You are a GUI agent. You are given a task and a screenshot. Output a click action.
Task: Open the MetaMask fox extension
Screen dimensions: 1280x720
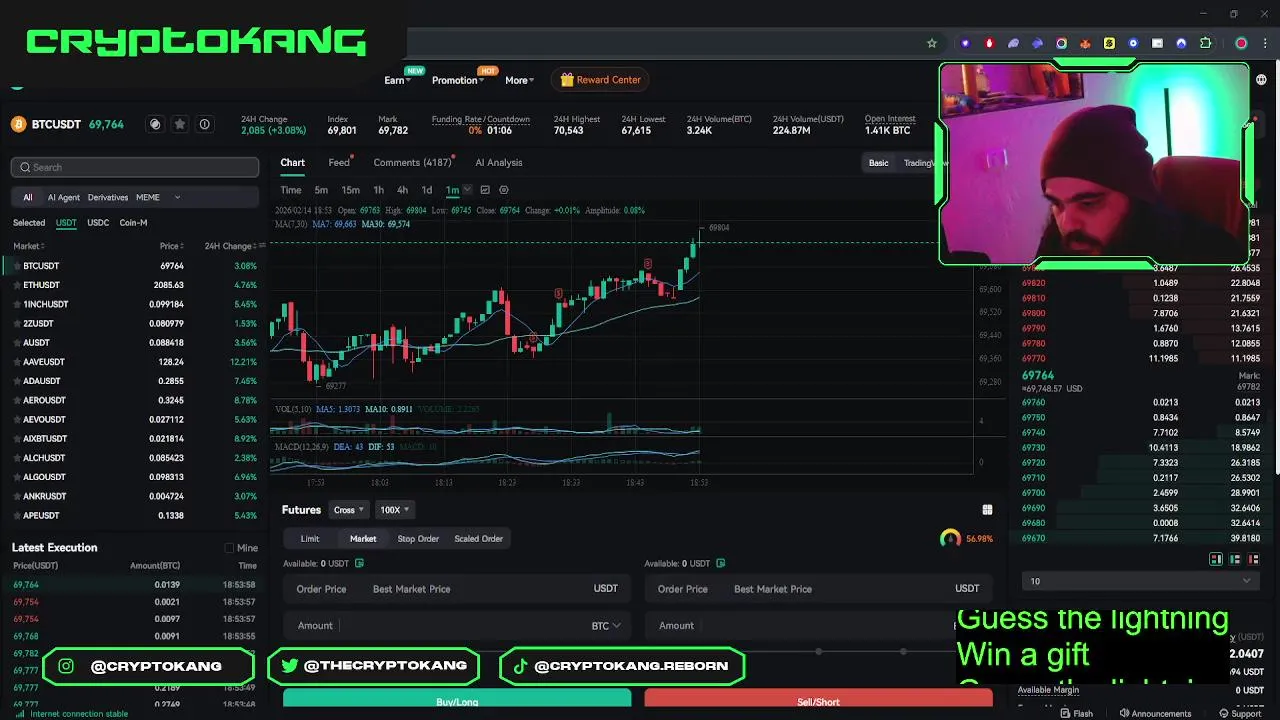click(1085, 43)
